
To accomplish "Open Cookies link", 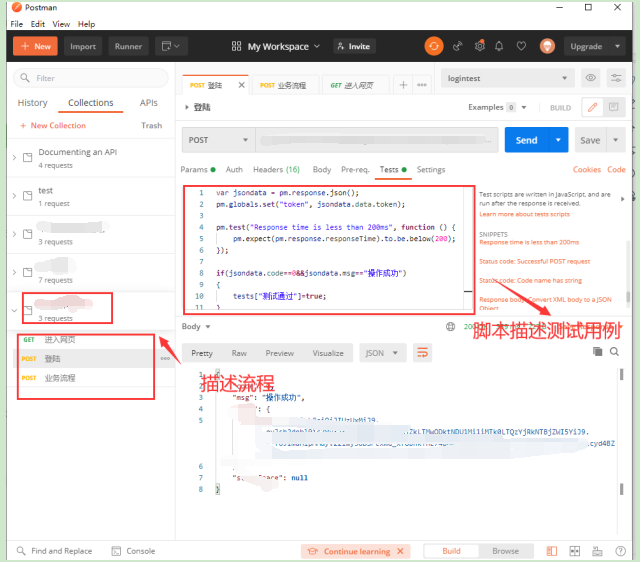I will pyautogui.click(x=587, y=169).
